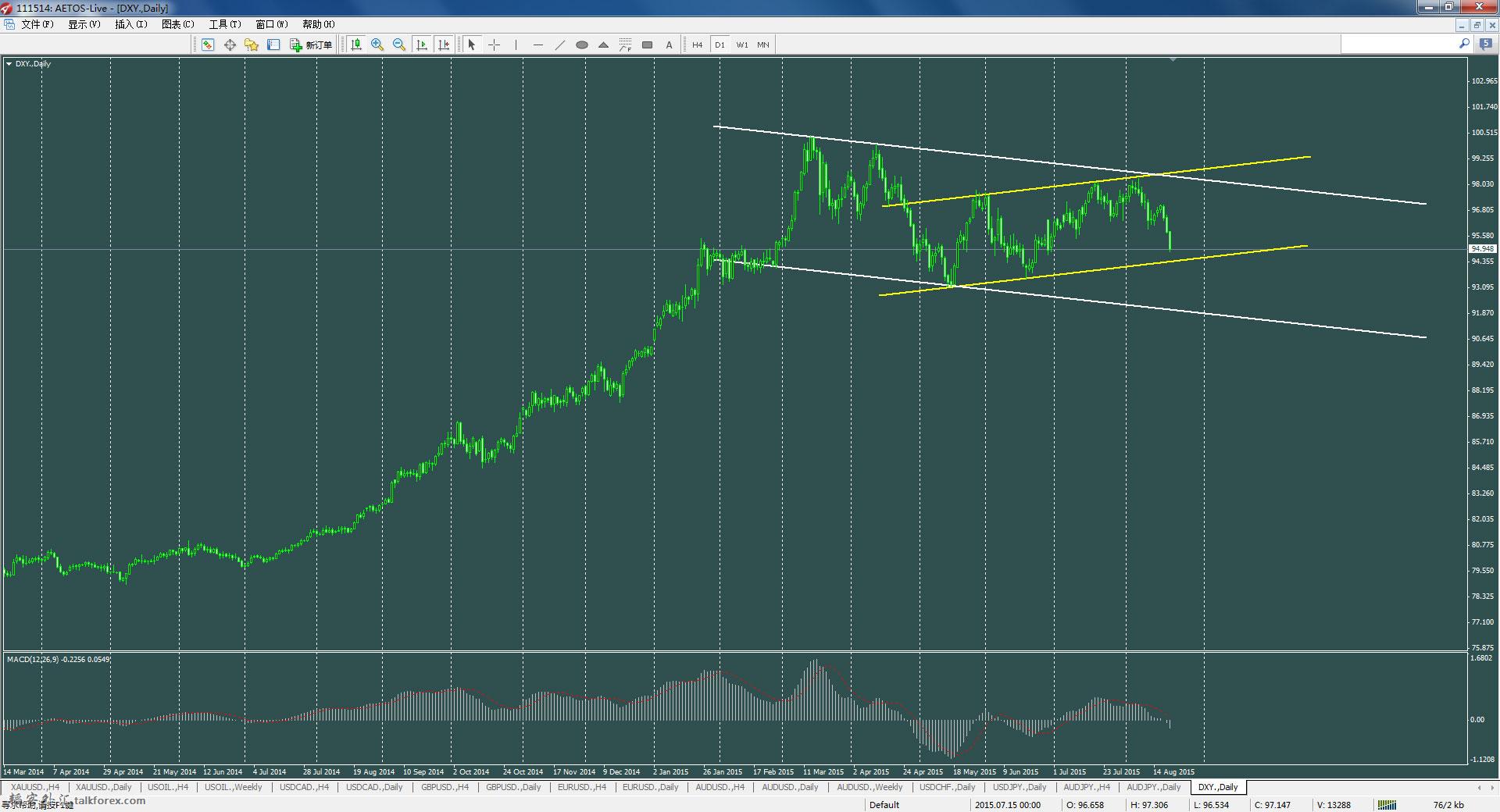Switch to GBPUSD.,H4 chart tab
Image resolution: width=1500 pixels, height=812 pixels.
(x=445, y=787)
